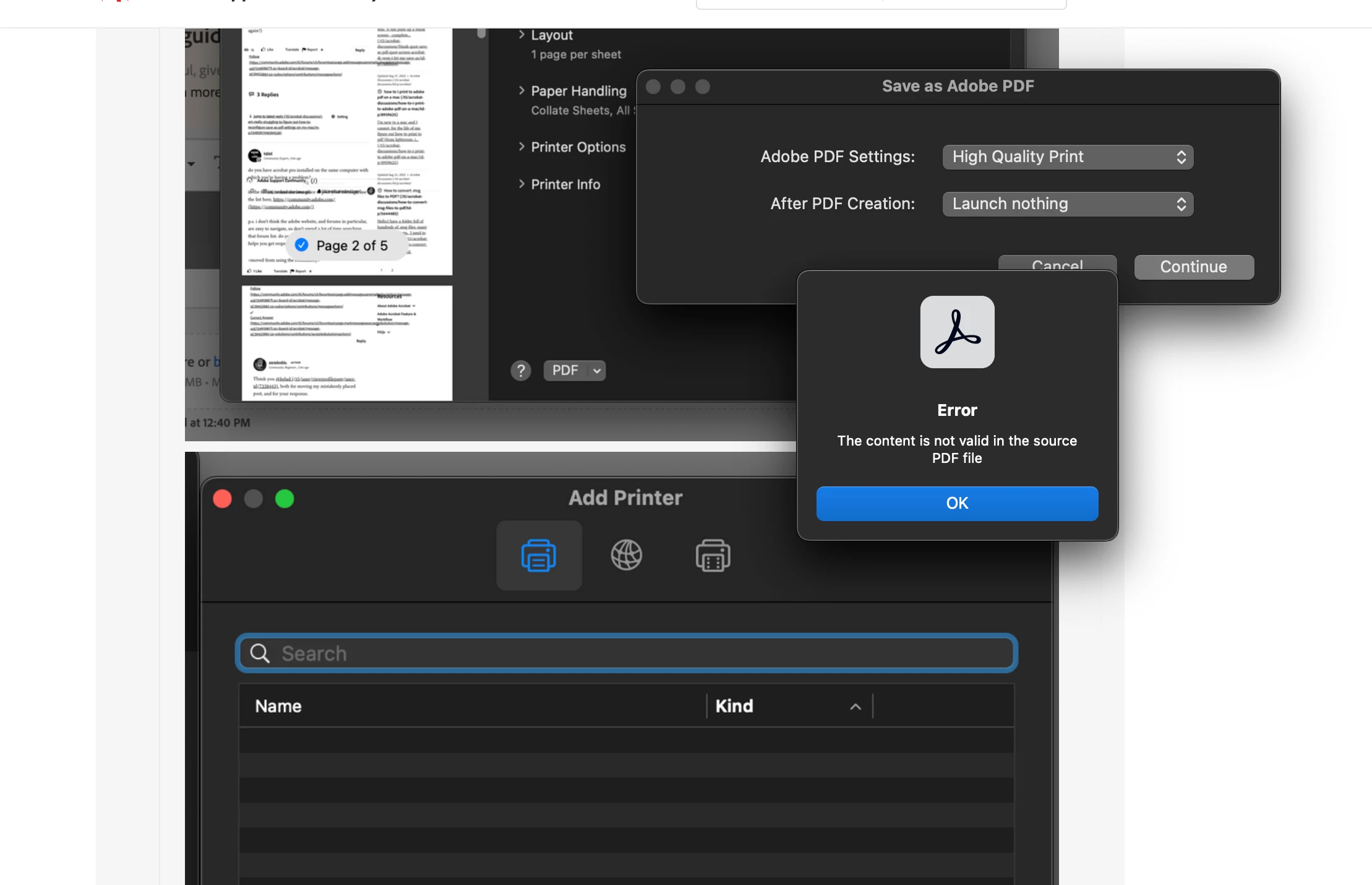Click the red close button on Add Printer

[223, 499]
